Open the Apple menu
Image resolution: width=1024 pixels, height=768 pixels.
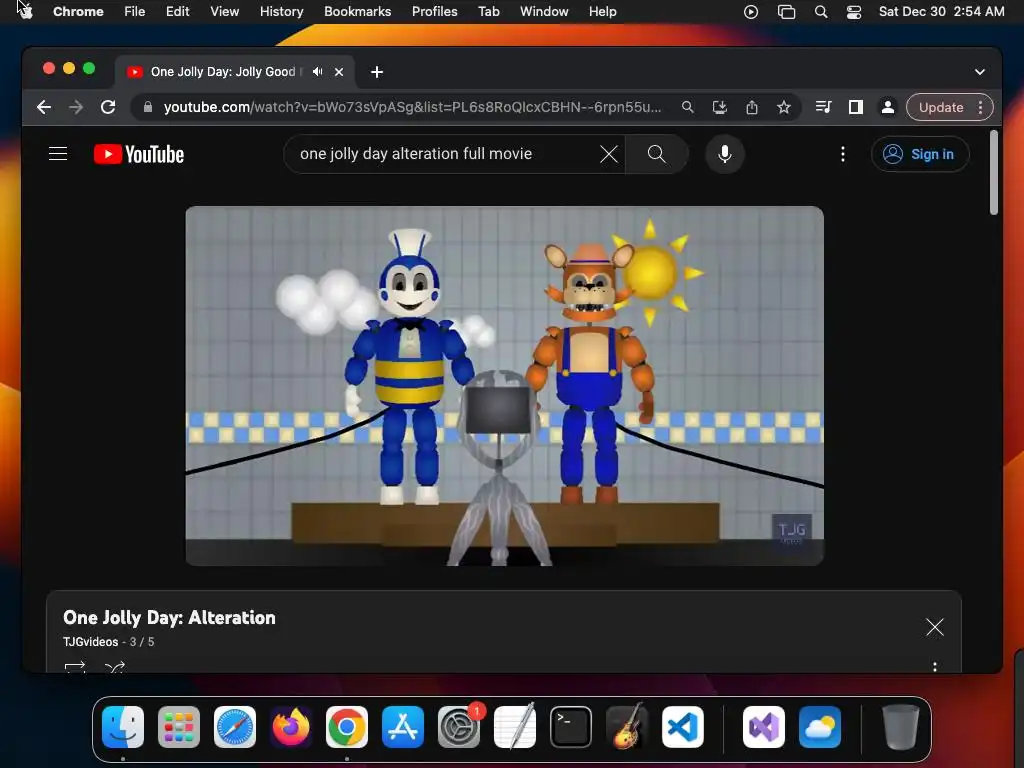[26, 12]
